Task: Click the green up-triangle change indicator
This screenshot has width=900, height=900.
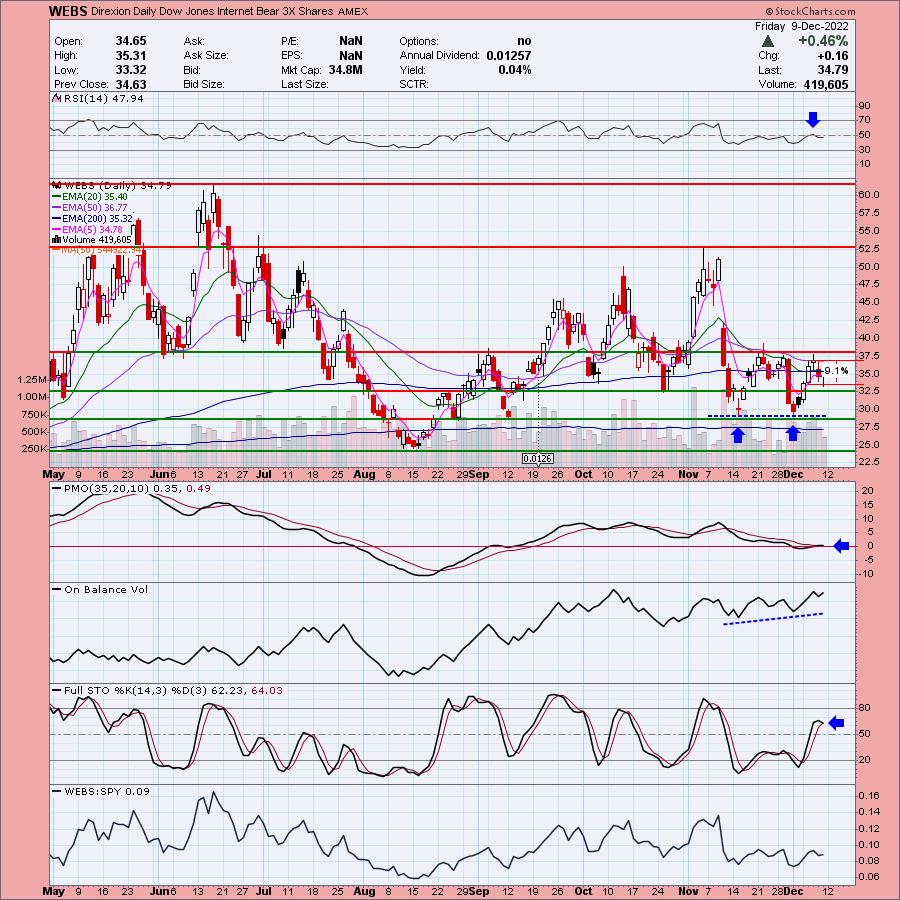Action: [x=768, y=41]
